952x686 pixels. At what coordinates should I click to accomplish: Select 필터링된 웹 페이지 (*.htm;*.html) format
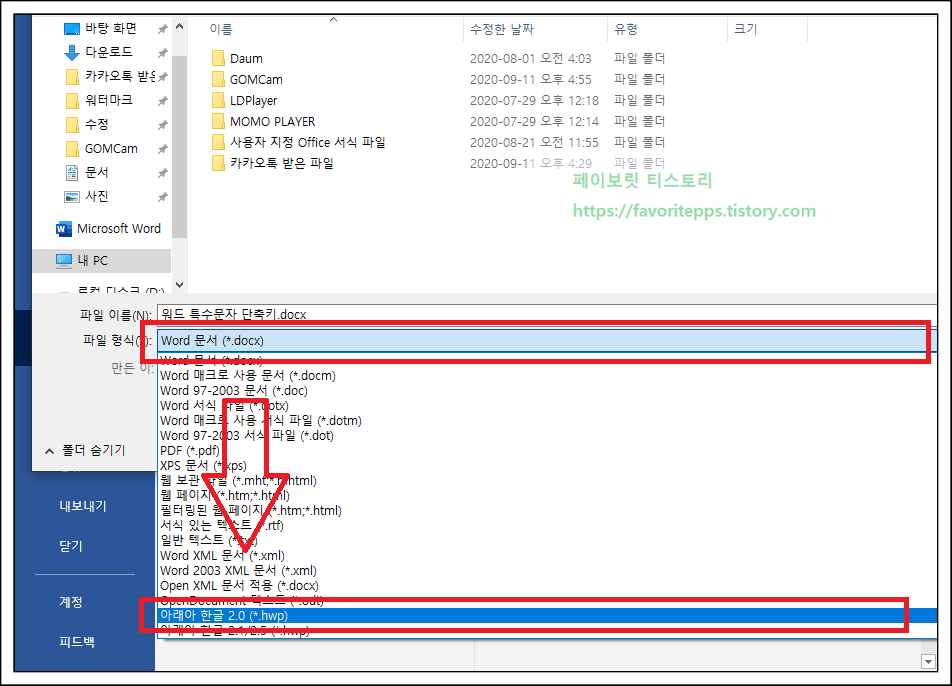click(251, 511)
